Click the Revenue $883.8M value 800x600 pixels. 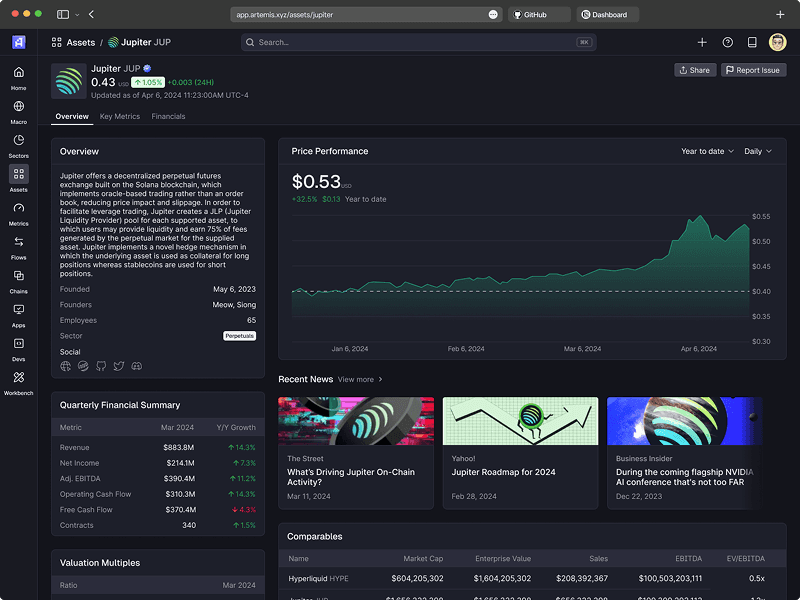179,447
